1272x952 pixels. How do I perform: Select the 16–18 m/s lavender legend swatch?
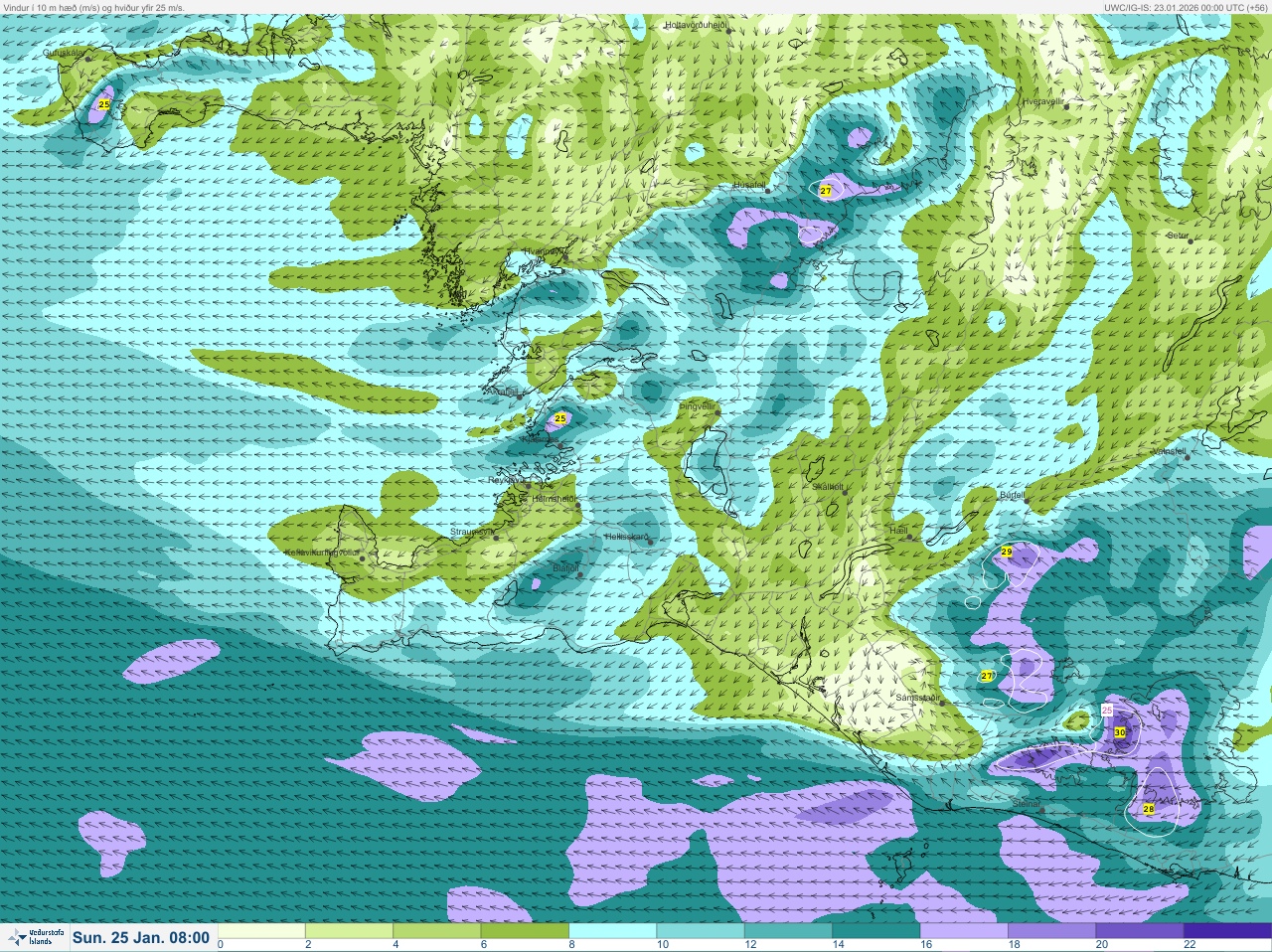pos(963,931)
